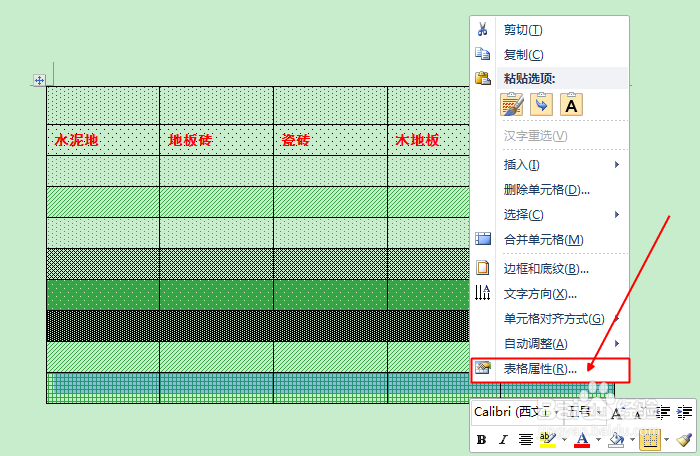Screen dimensions: 700x456
Task: Click the merged black patterned table row
Action: pos(258,326)
